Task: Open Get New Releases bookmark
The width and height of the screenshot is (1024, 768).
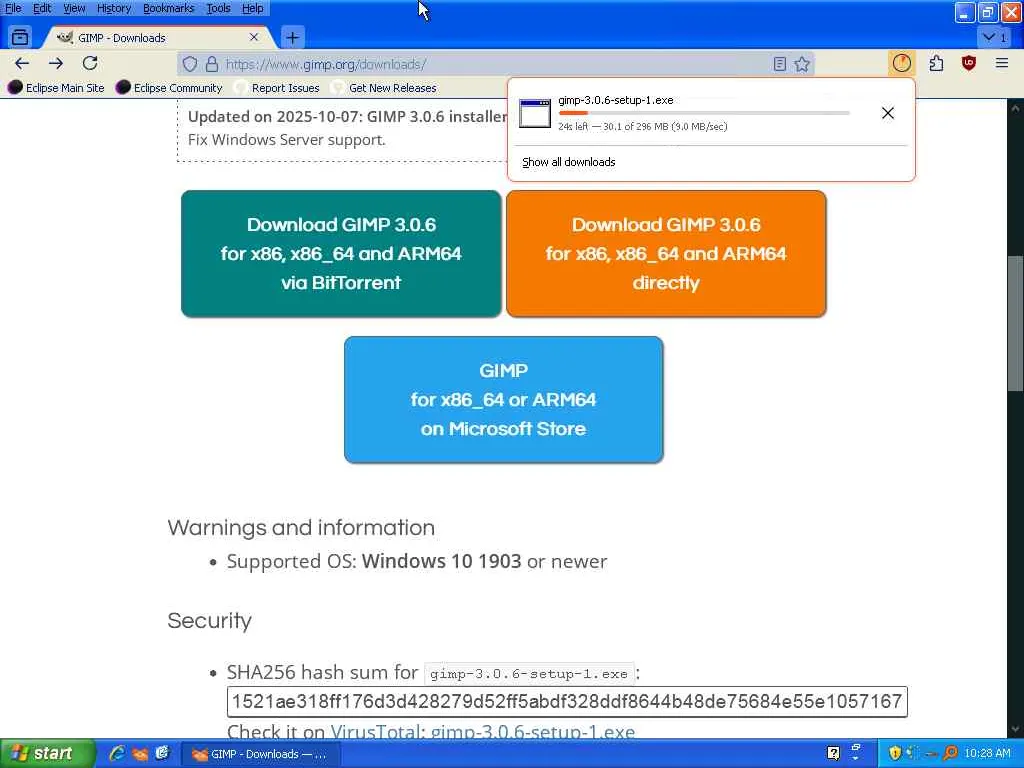Action: pos(384,88)
